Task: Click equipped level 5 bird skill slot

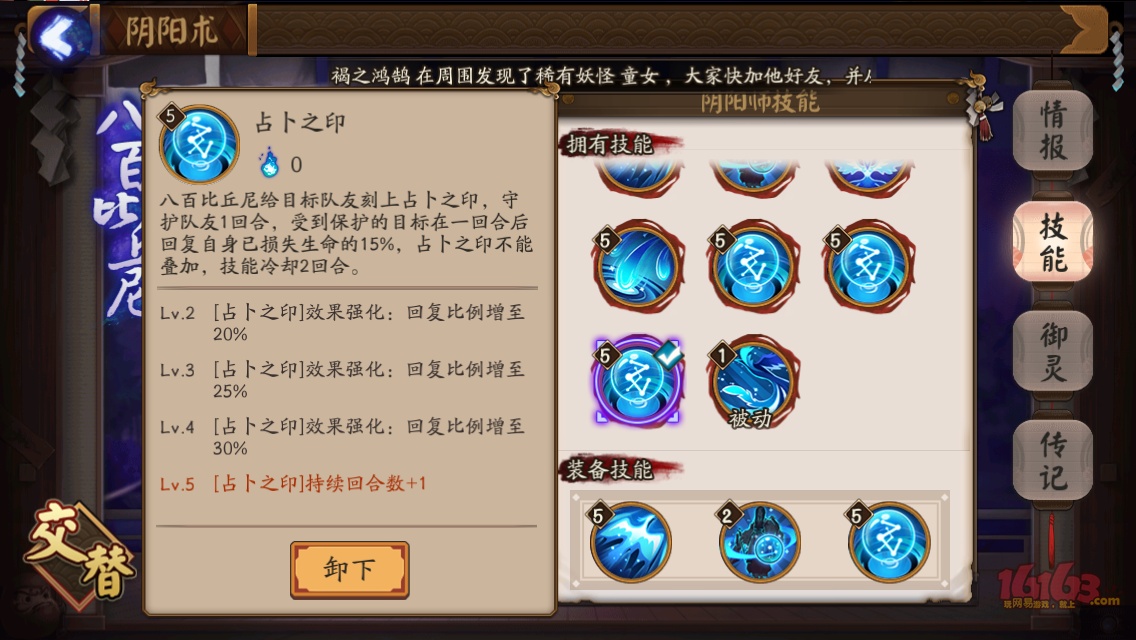Action: click(630, 541)
